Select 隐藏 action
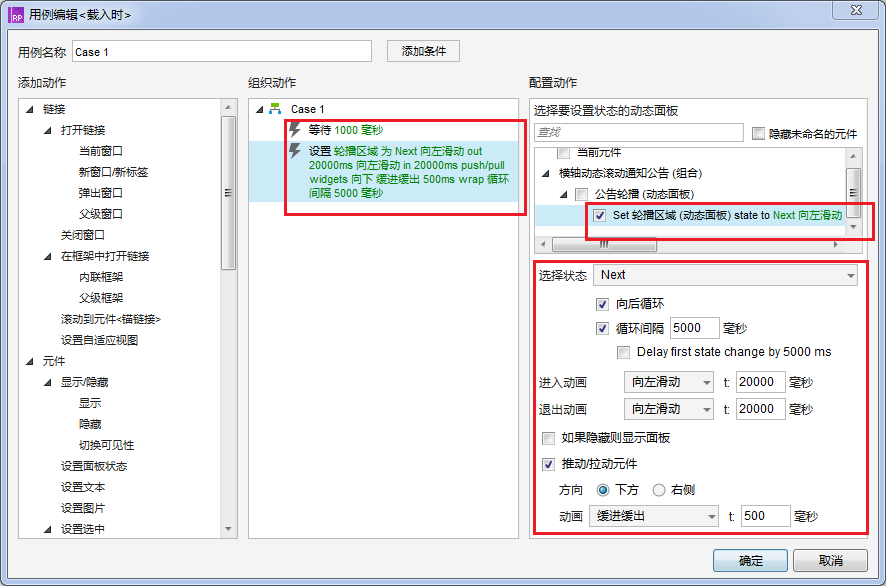The width and height of the screenshot is (886, 586). coord(90,424)
